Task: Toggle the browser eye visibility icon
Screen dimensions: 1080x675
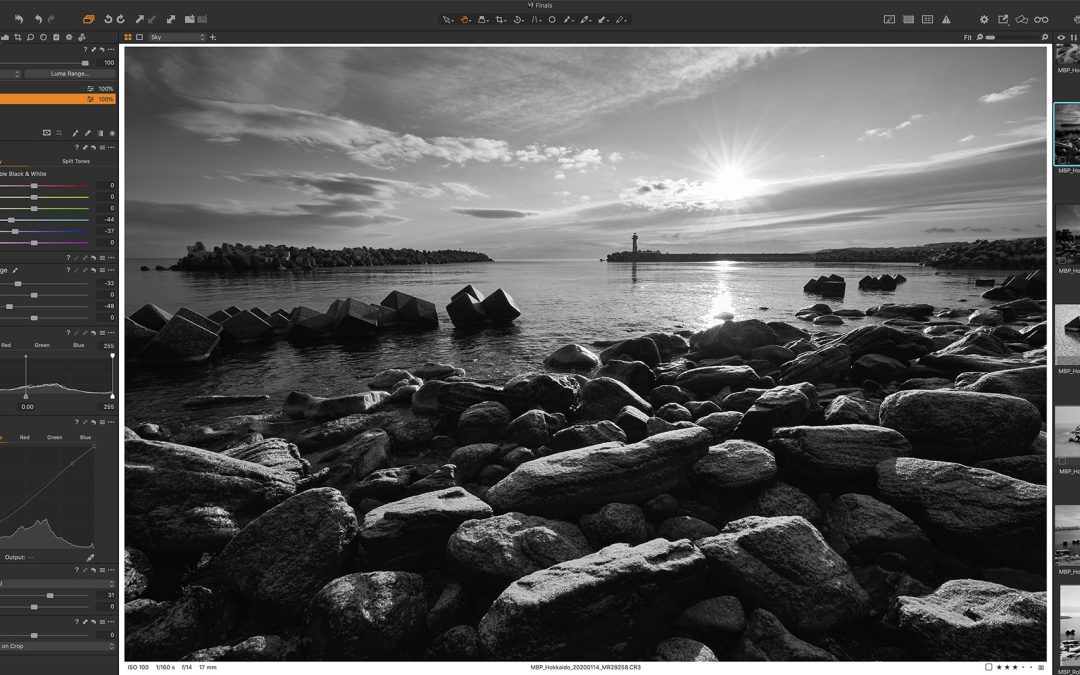Action: point(1061,37)
